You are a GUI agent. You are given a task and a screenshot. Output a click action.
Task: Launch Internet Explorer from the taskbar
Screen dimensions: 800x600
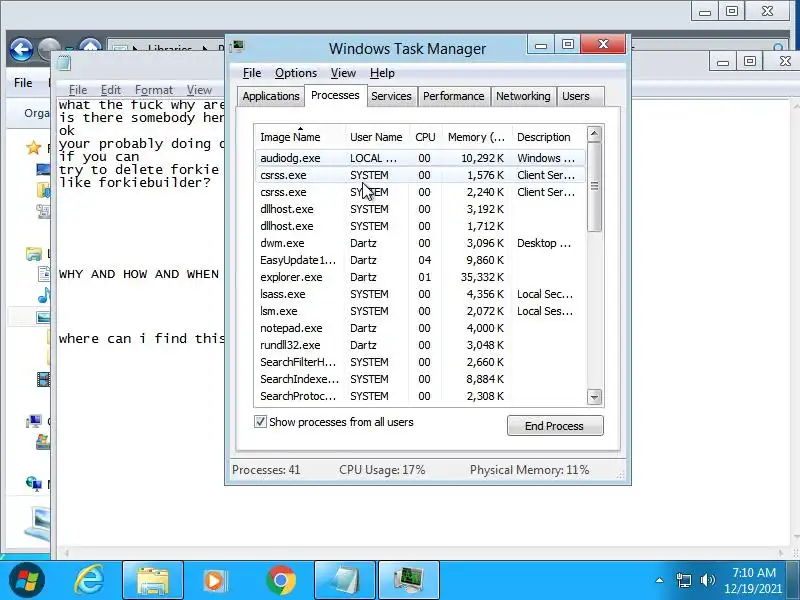pos(89,581)
